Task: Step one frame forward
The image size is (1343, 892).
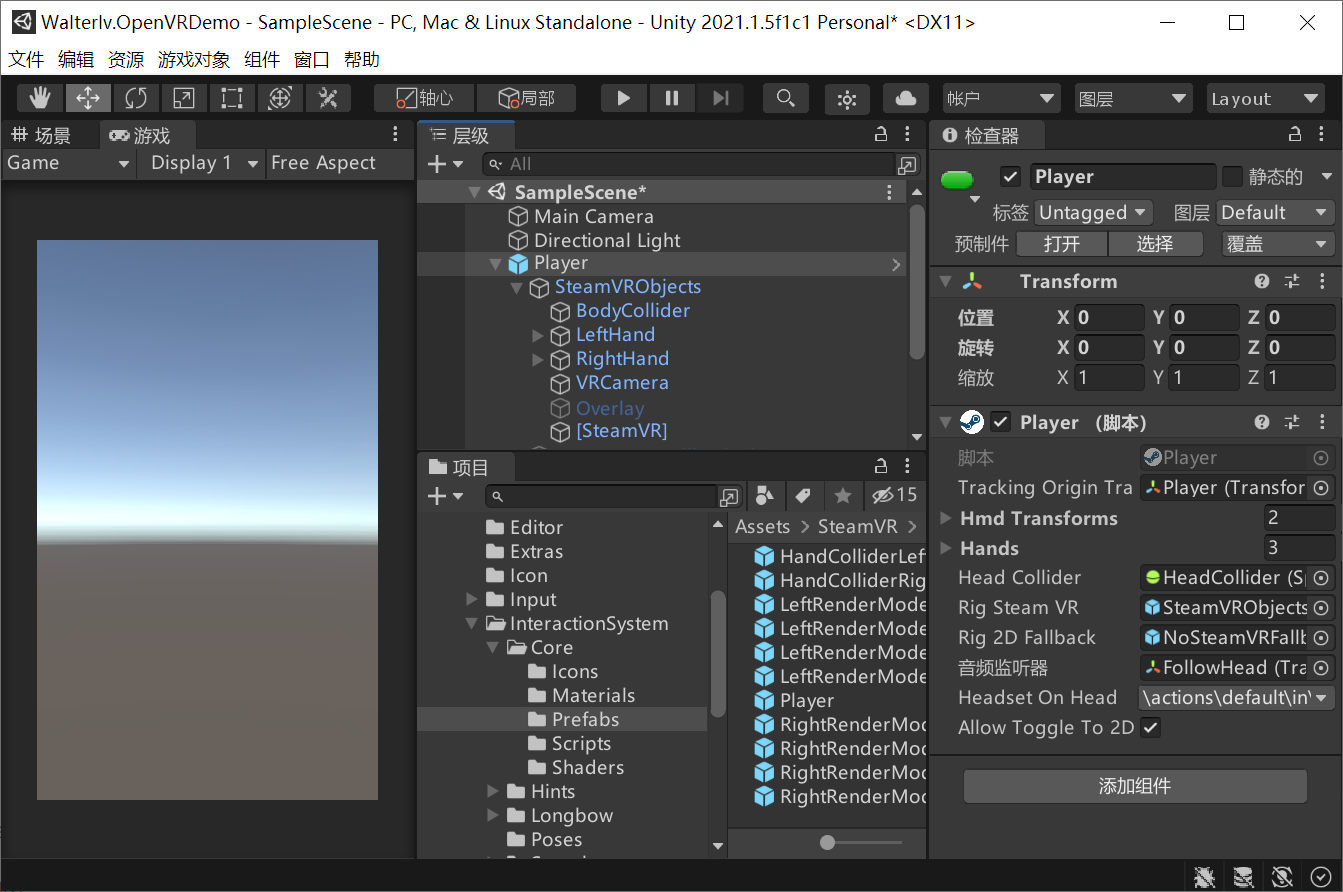Action: [720, 98]
